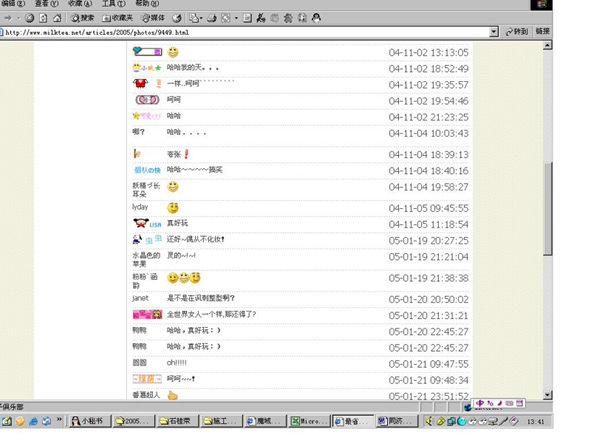Open the Search (搜索) toolbar button
The width and height of the screenshot is (591, 443).
click(x=83, y=18)
